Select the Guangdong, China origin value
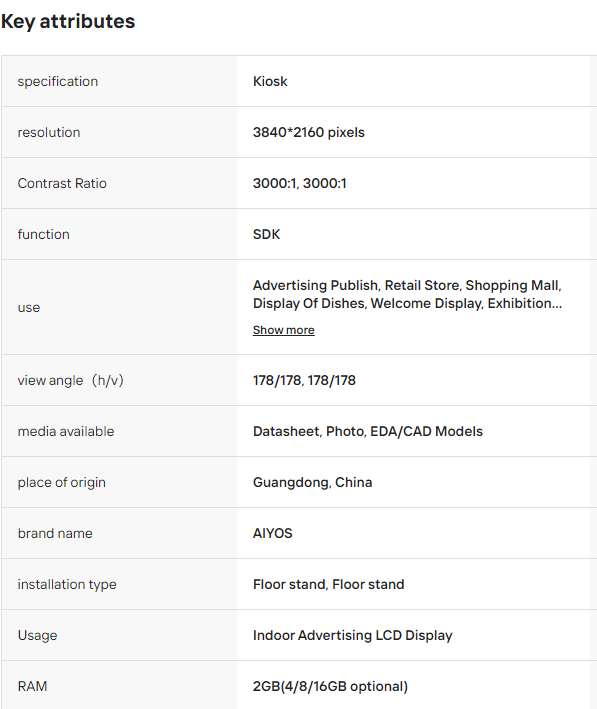 313,482
